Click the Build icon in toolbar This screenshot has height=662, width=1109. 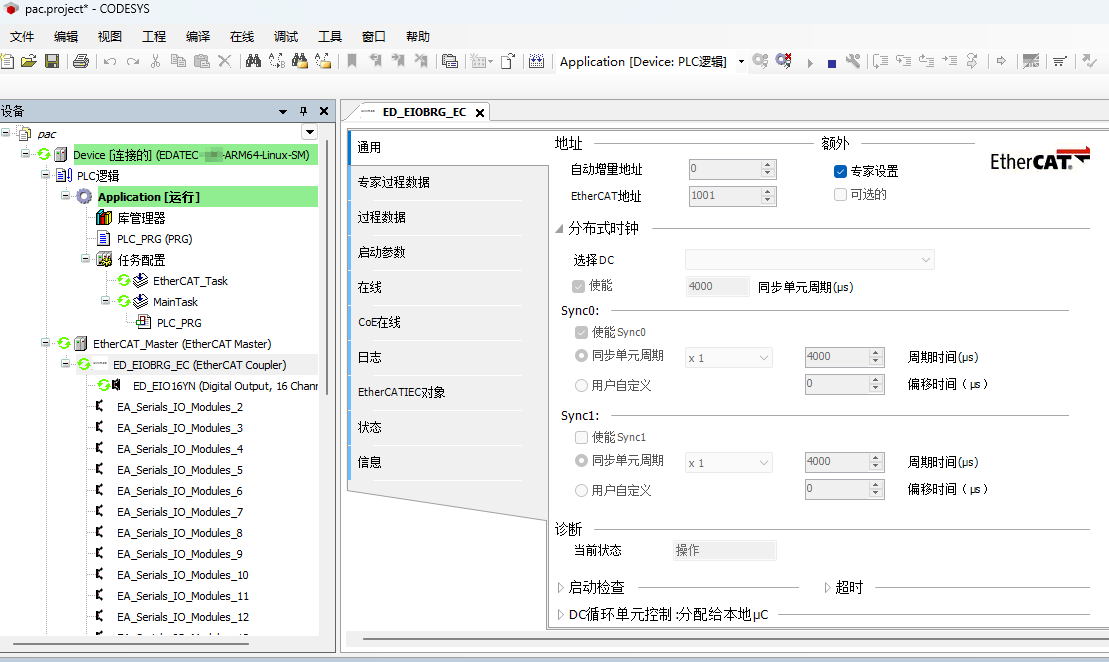coord(536,62)
